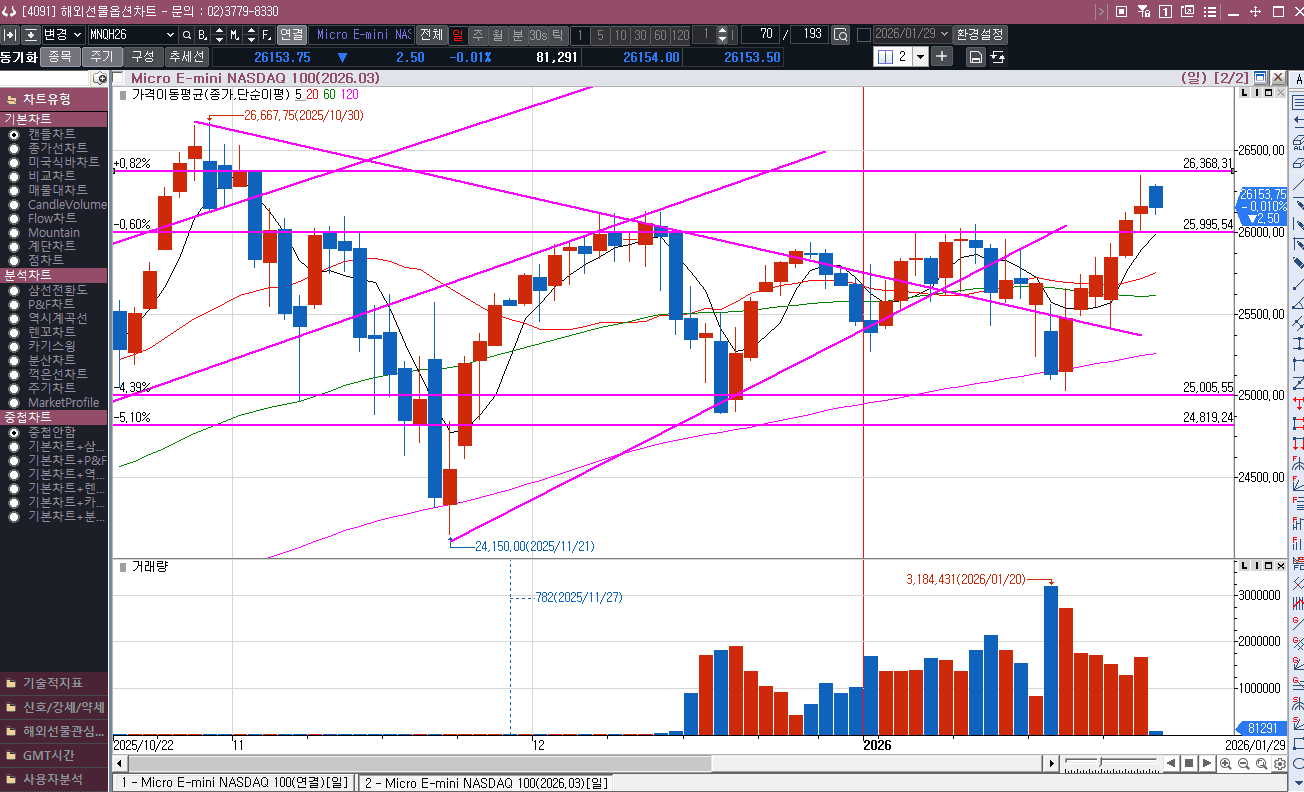Viewport: 1304px width, 792px height.
Task: Click the 추세선 button
Action: pyautogui.click(x=187, y=57)
